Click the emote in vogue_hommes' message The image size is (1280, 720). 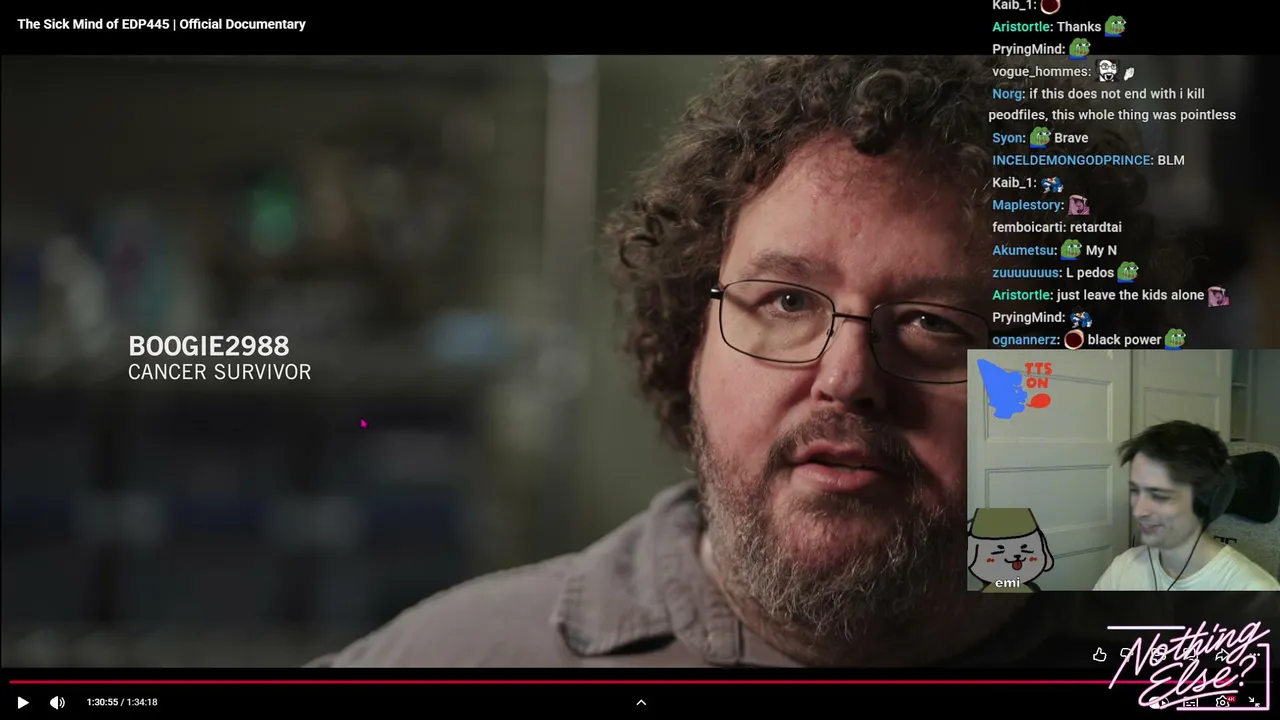(x=1107, y=71)
